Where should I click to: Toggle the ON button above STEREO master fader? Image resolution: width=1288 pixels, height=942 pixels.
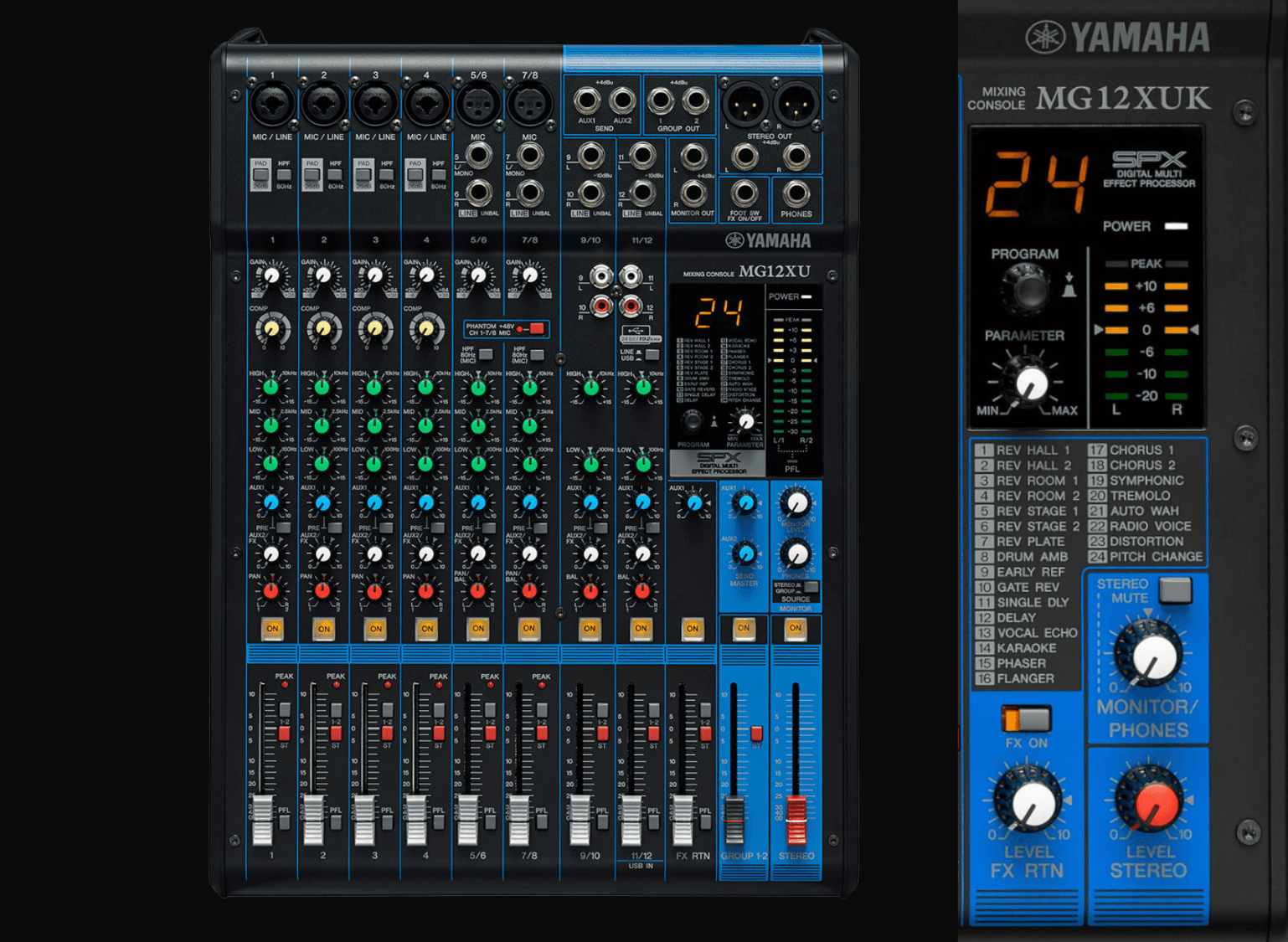[x=796, y=628]
